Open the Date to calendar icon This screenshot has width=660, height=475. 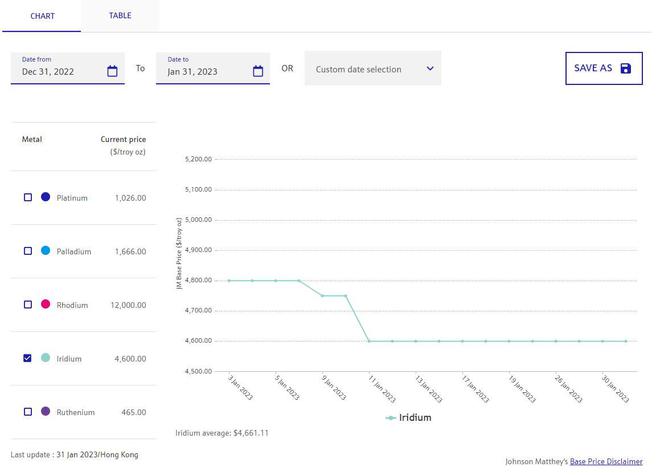[x=258, y=71]
